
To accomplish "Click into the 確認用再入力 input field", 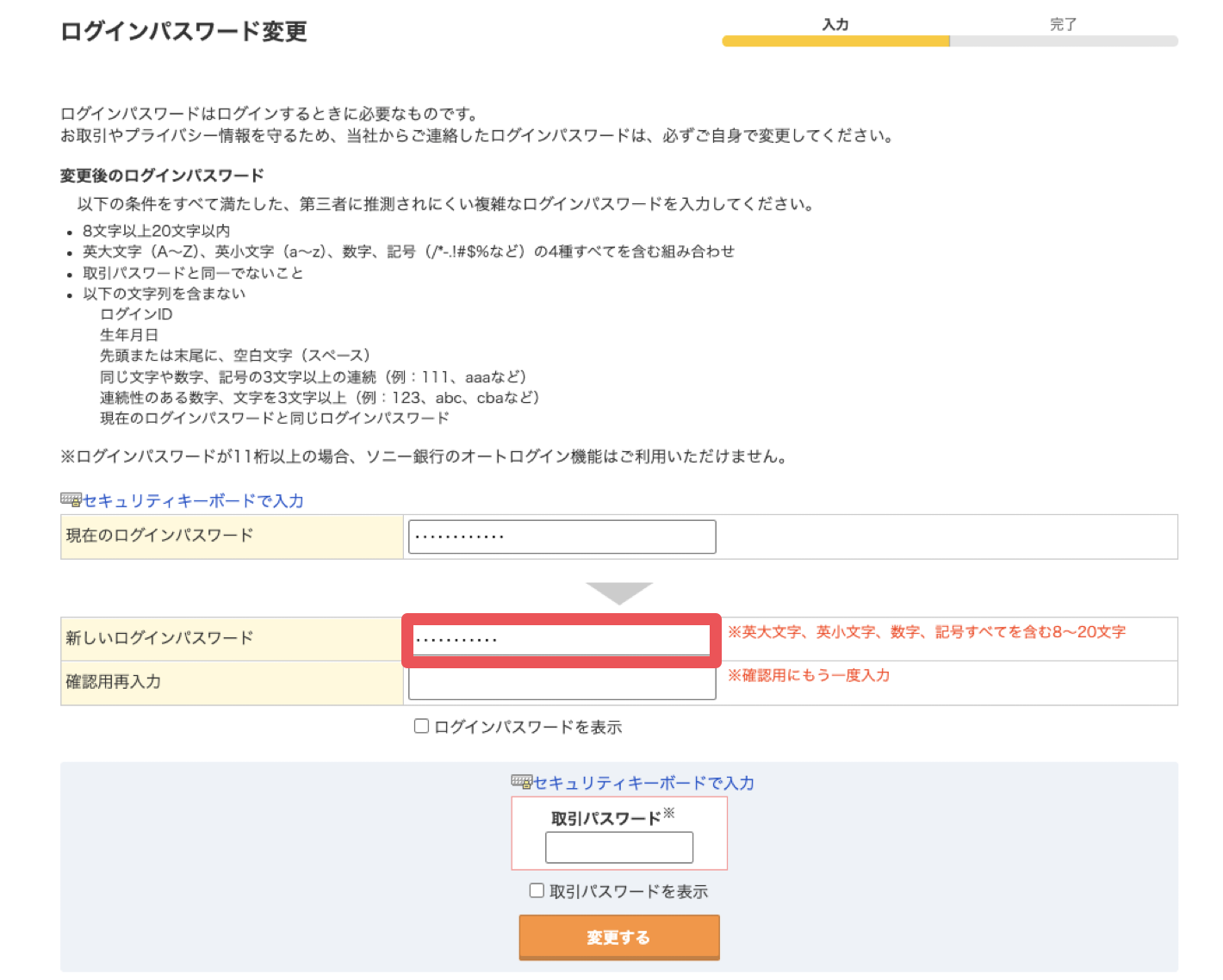I will tap(562, 684).
